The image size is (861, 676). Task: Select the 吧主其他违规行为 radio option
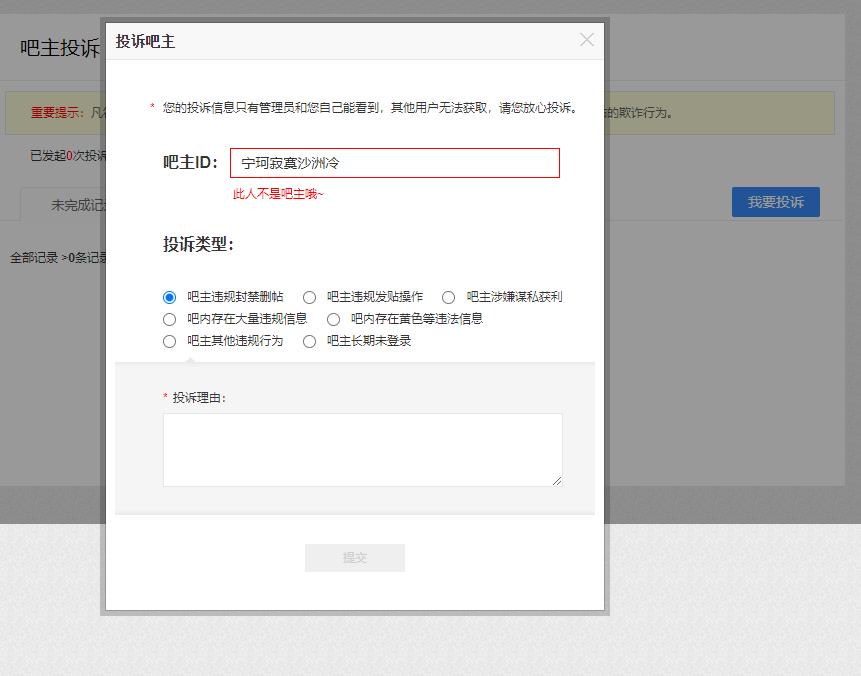coord(169,341)
